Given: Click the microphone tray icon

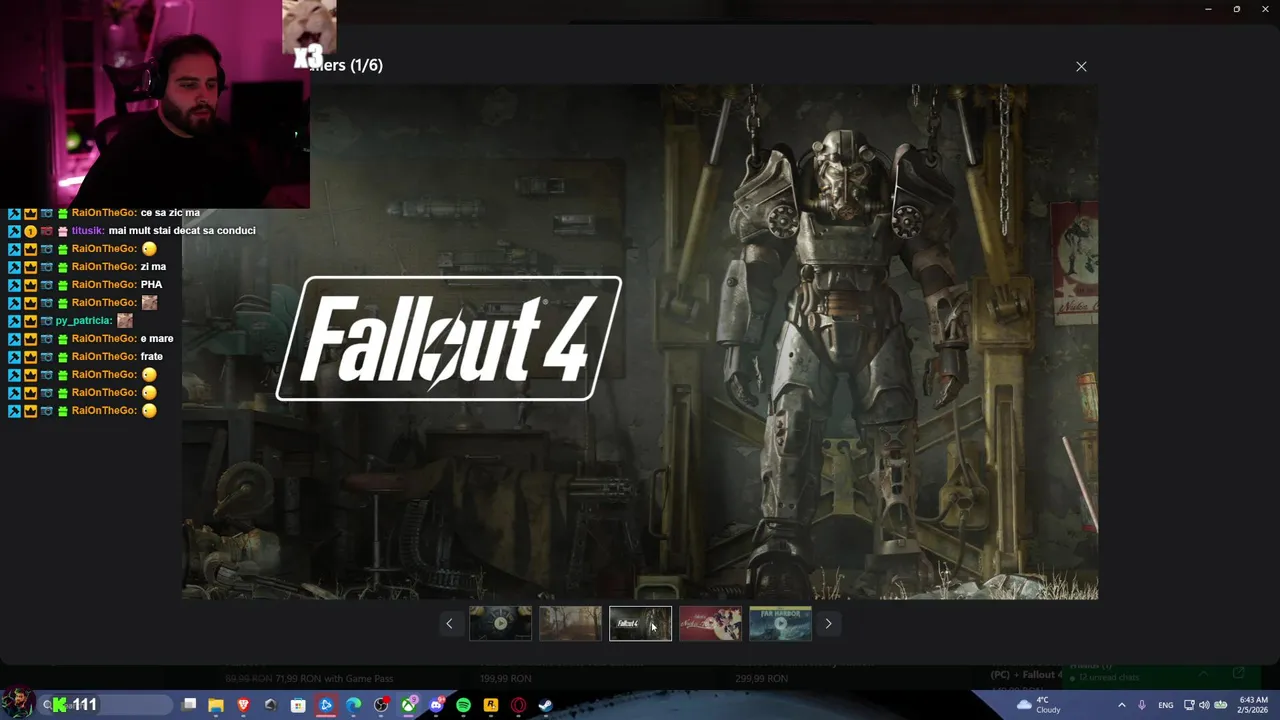Looking at the screenshot, I should pos(1142,705).
